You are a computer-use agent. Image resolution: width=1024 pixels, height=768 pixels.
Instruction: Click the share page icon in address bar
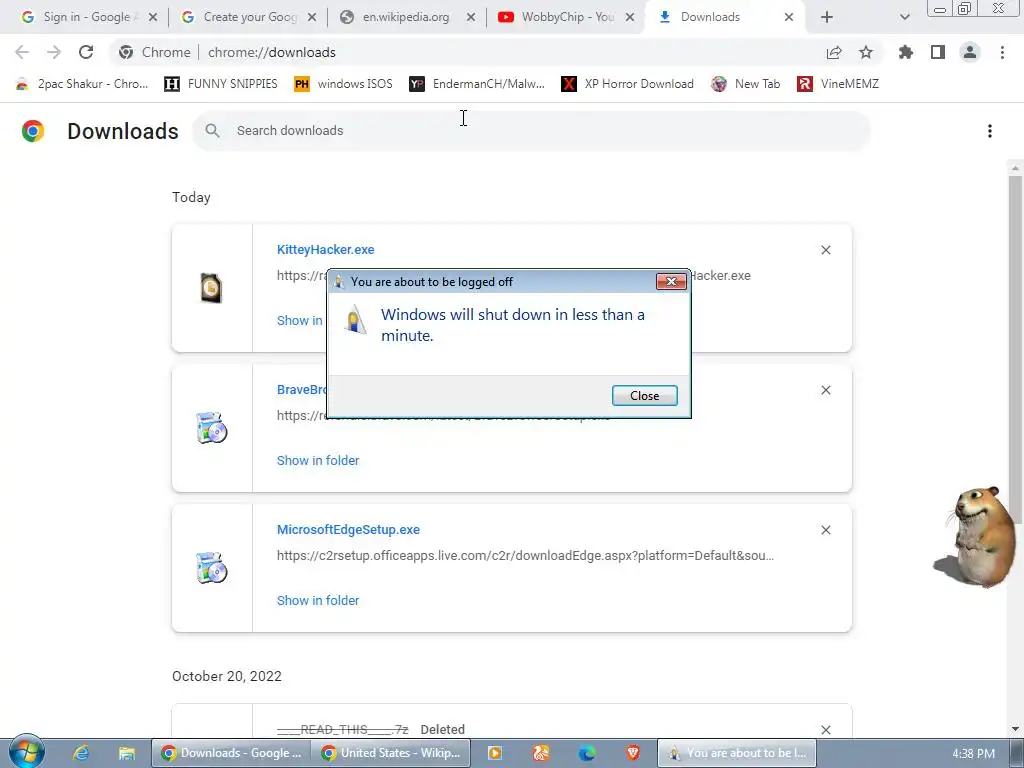coord(834,52)
